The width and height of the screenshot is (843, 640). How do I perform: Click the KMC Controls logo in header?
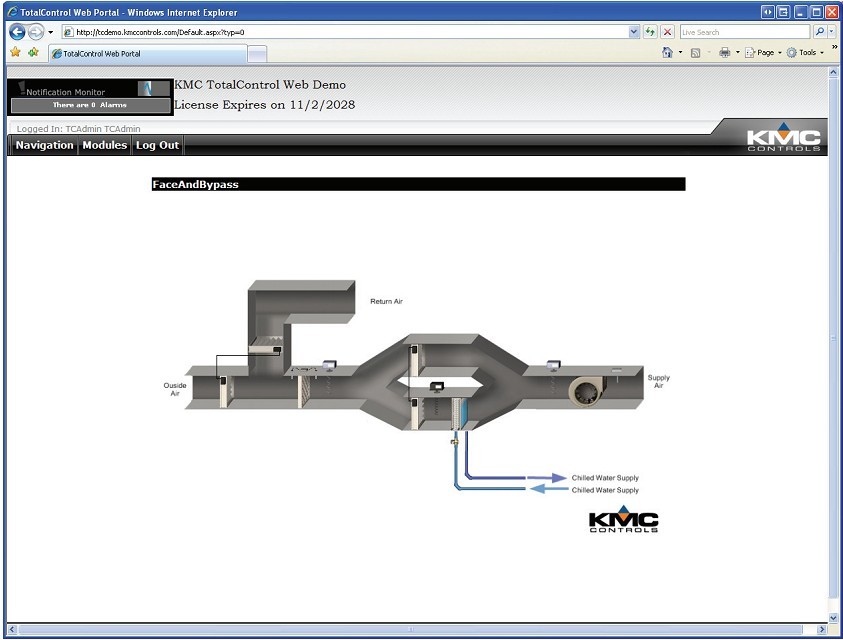(783, 137)
